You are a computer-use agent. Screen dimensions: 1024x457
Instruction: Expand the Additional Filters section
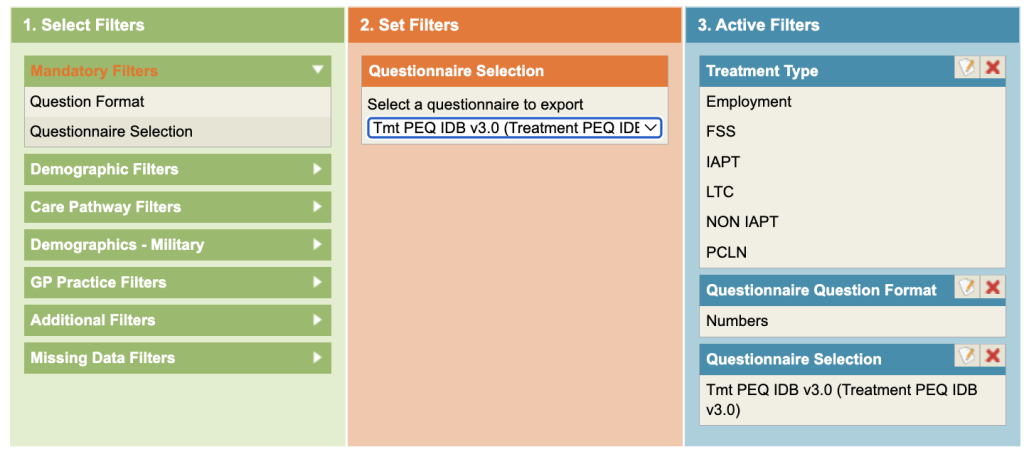click(318, 320)
